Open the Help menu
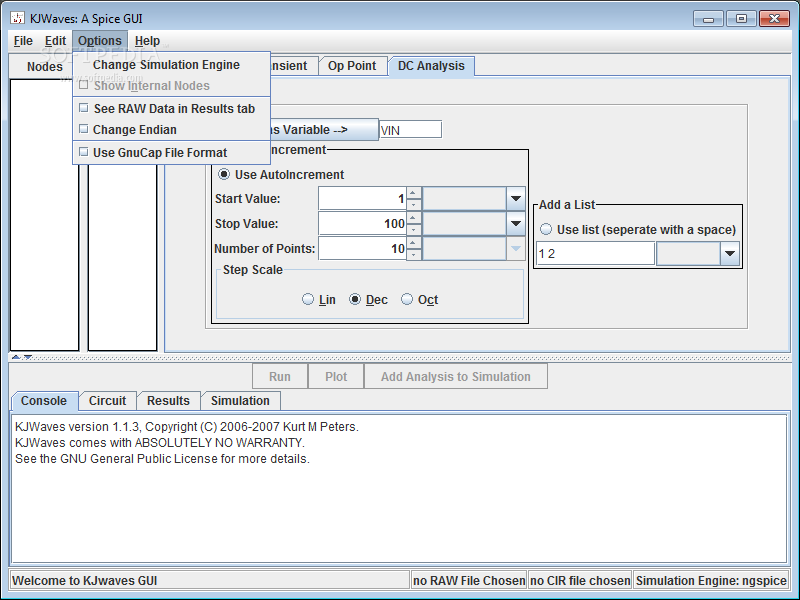Image resolution: width=800 pixels, height=600 pixels. point(147,41)
